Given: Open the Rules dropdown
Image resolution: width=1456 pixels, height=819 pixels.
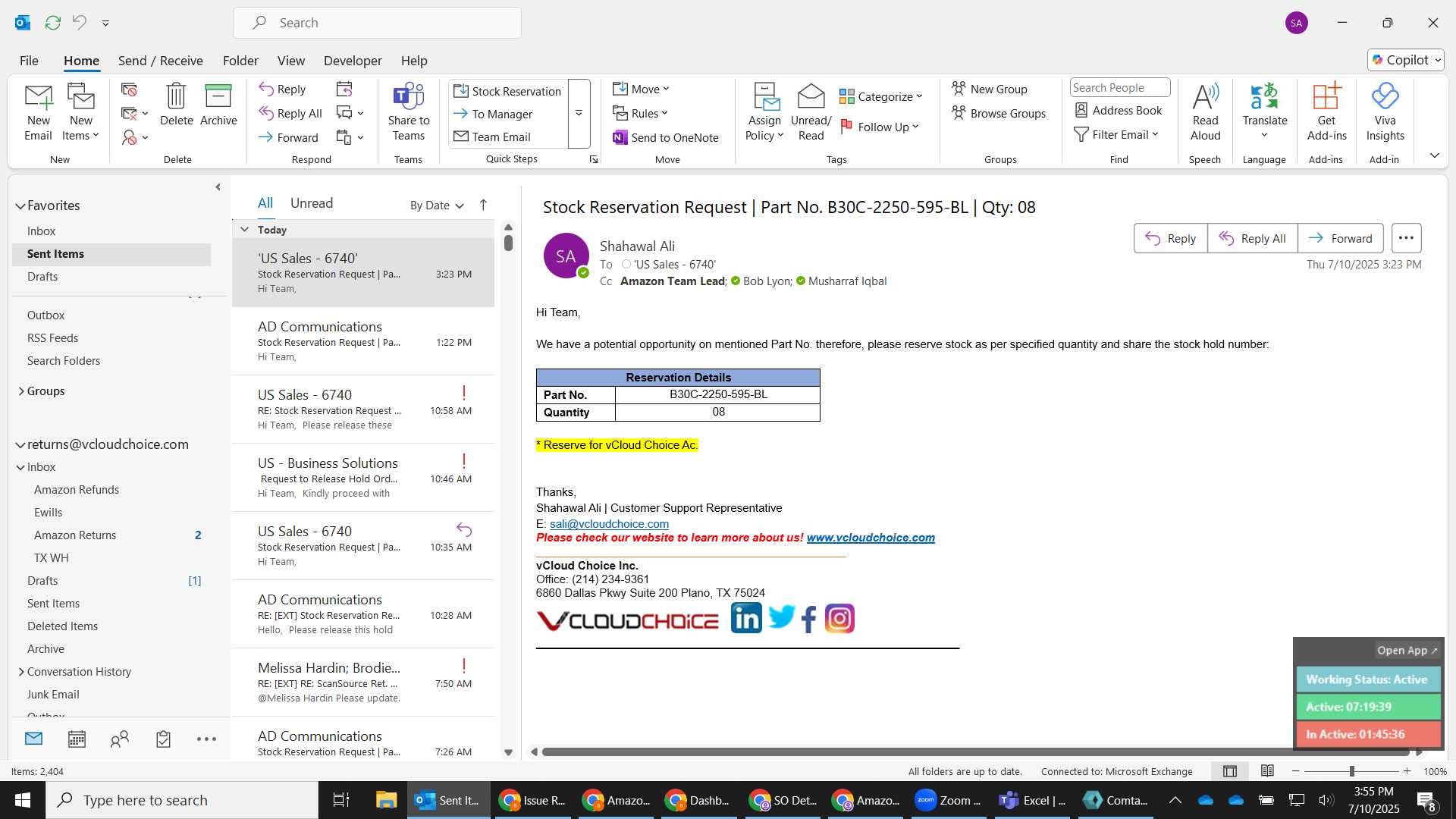Looking at the screenshot, I should pyautogui.click(x=641, y=114).
